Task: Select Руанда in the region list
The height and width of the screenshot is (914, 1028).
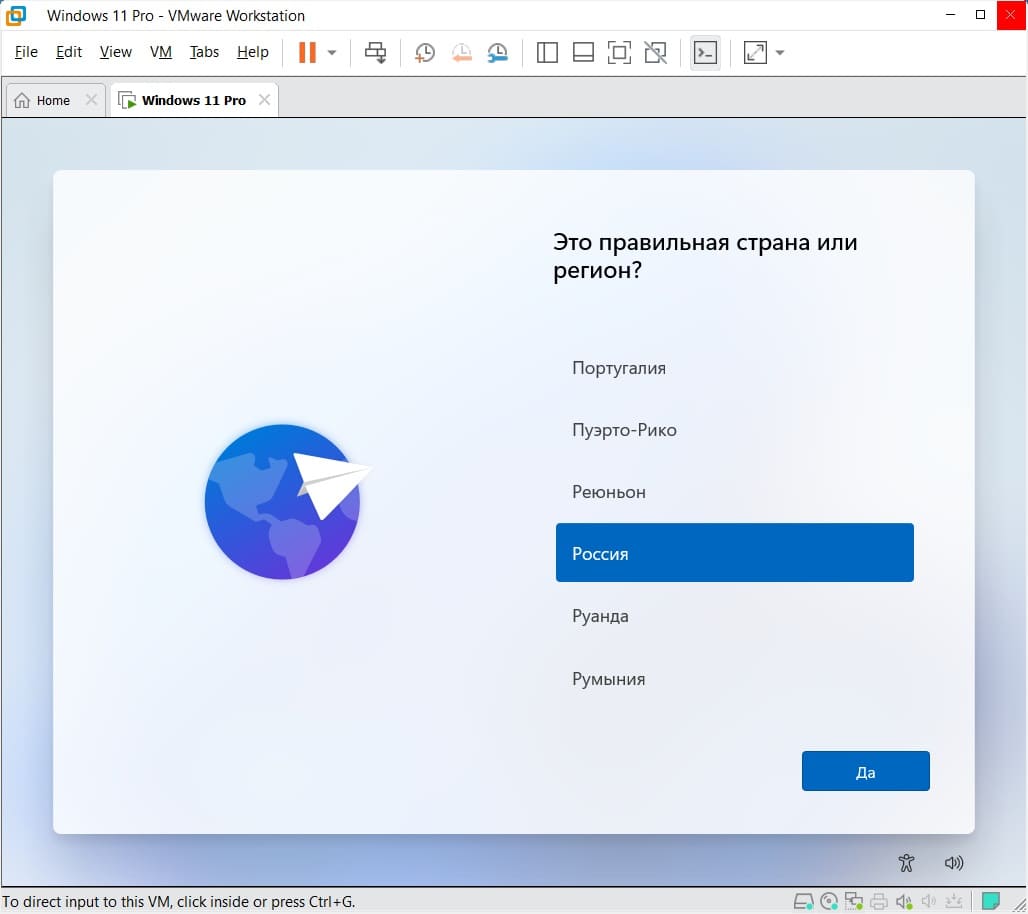Action: tap(734, 616)
